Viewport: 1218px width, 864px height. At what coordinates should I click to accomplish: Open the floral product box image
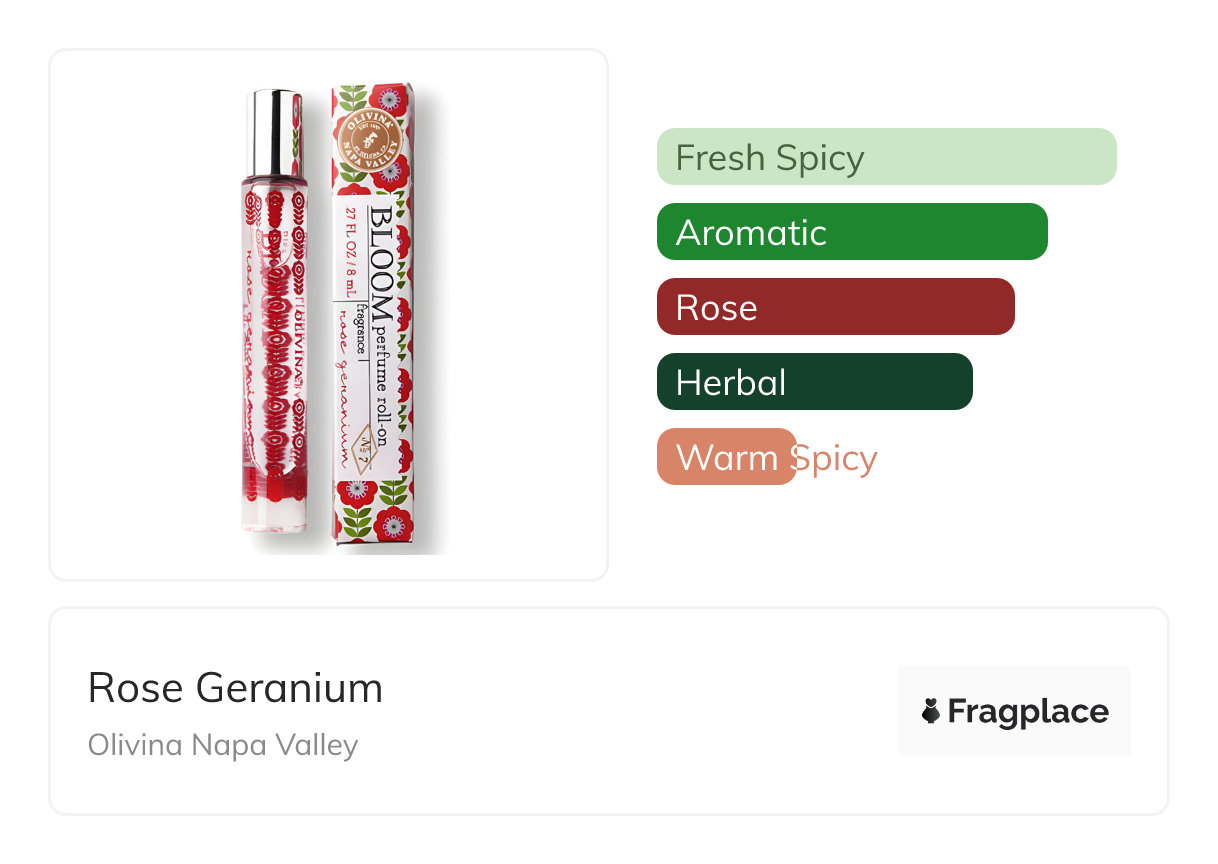pos(372,320)
